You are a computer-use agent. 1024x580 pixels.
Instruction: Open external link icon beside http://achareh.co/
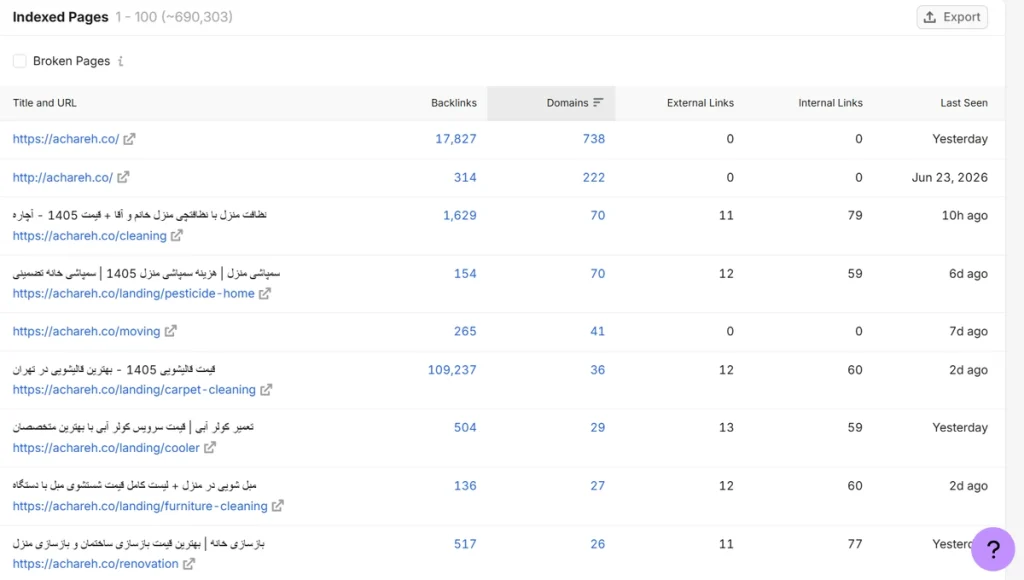[123, 177]
